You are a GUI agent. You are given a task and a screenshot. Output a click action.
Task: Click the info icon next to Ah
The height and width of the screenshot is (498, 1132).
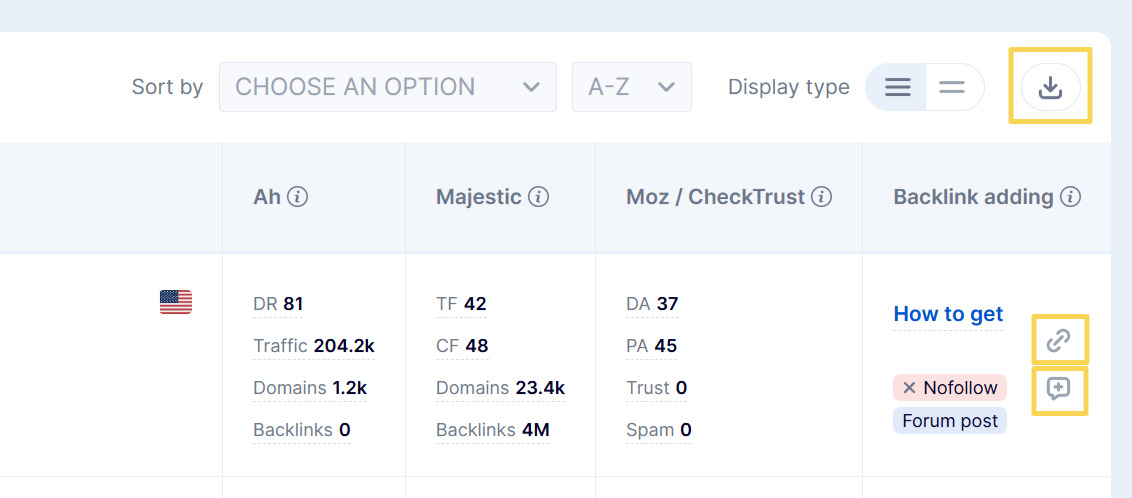pyautogui.click(x=297, y=197)
